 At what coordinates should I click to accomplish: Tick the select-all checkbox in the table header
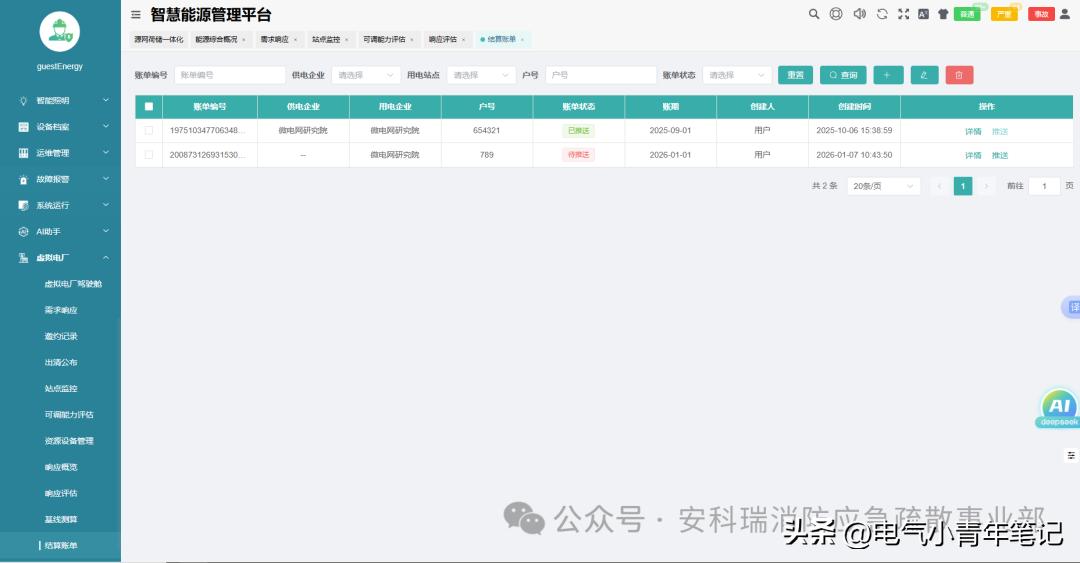point(149,106)
